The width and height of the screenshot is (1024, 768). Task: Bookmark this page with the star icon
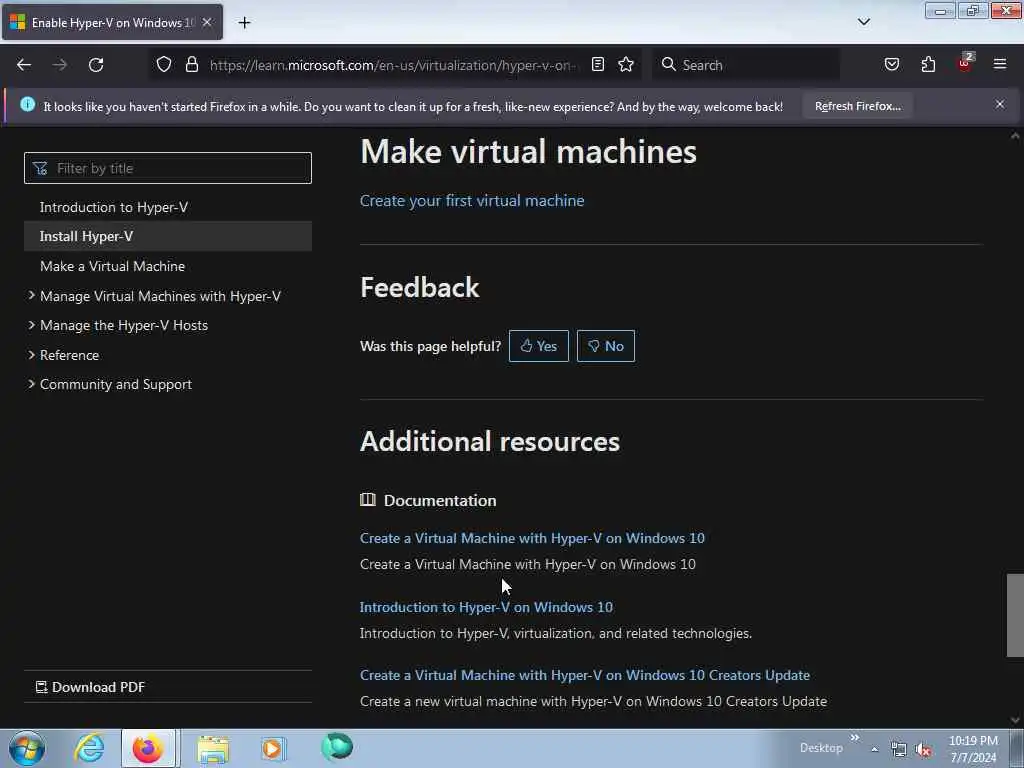pos(626,64)
